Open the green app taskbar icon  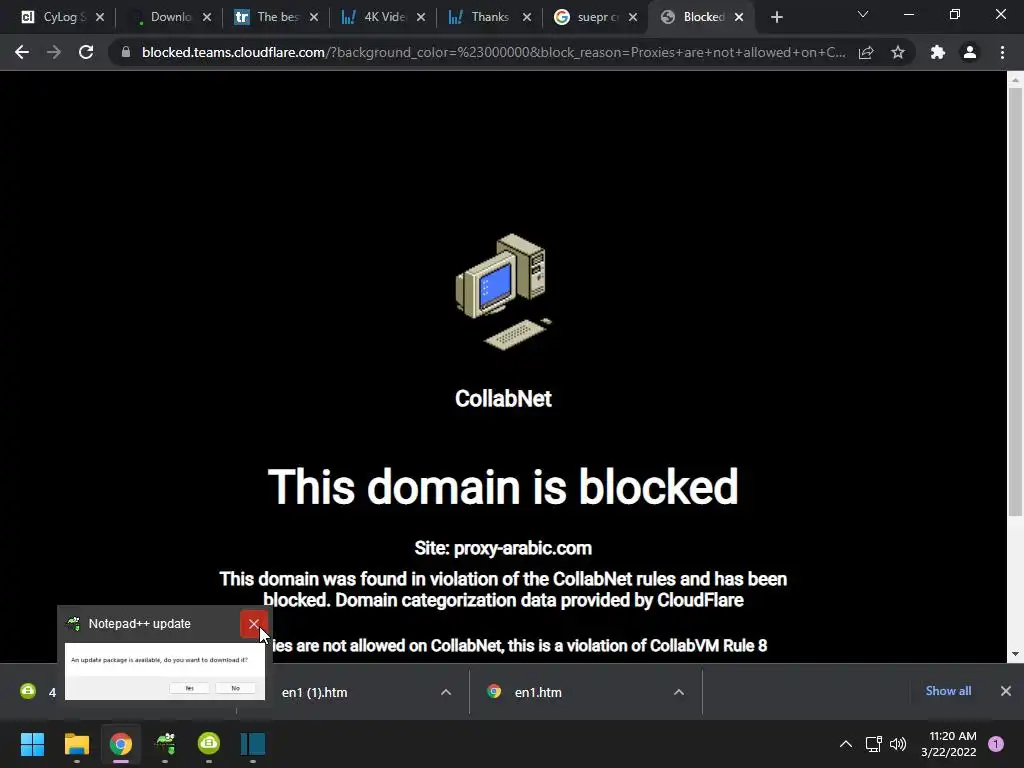pos(209,744)
